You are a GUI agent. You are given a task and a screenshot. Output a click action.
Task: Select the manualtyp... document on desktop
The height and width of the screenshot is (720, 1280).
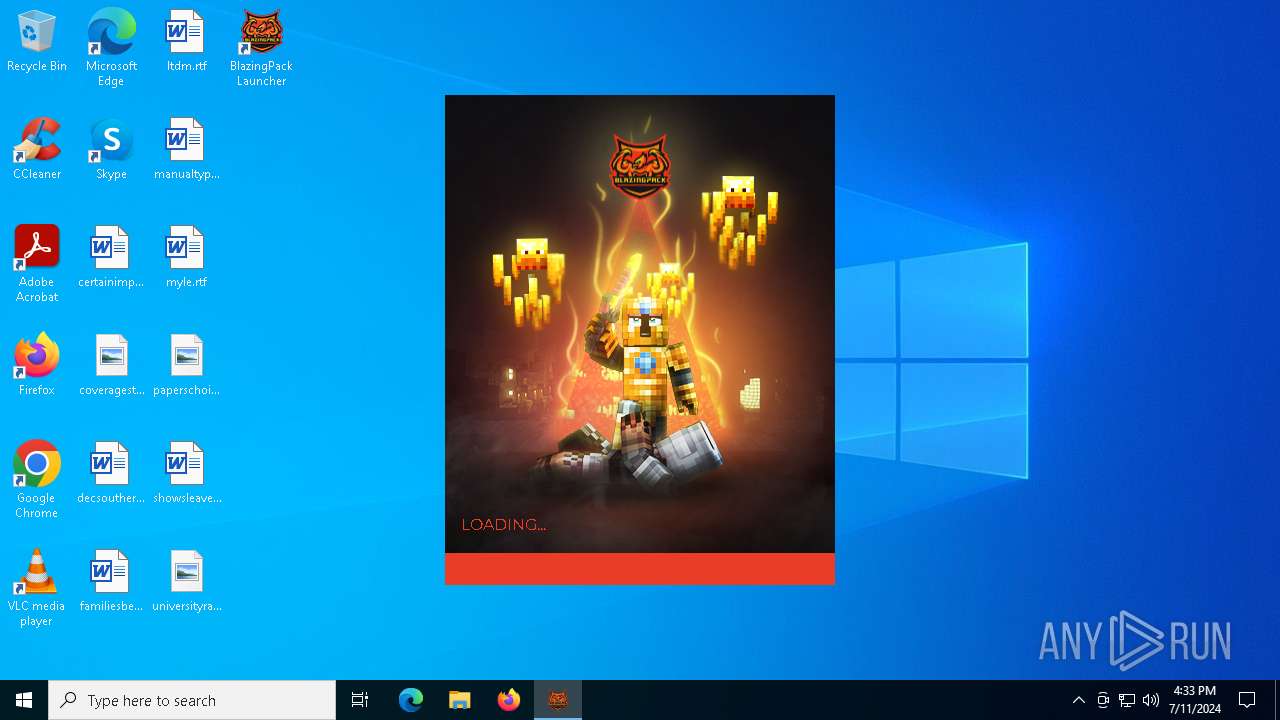click(186, 149)
